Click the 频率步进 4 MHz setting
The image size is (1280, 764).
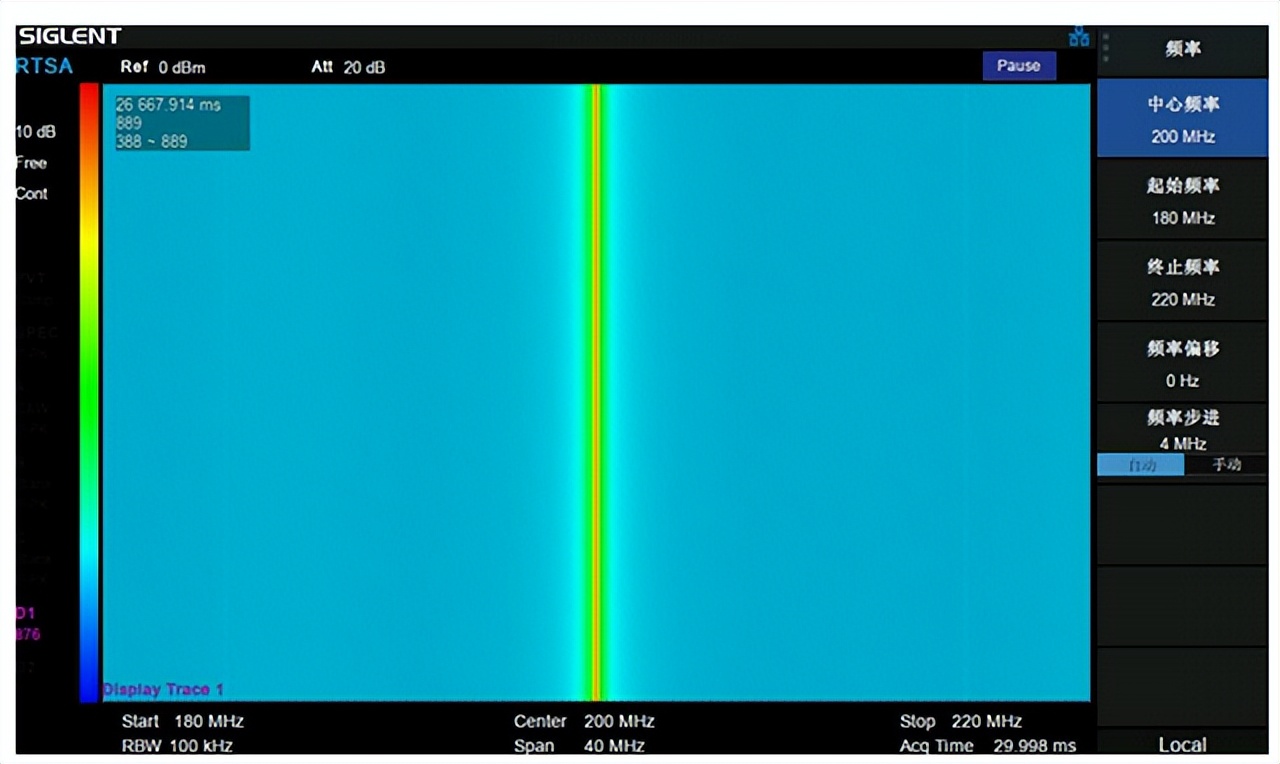tap(1182, 429)
